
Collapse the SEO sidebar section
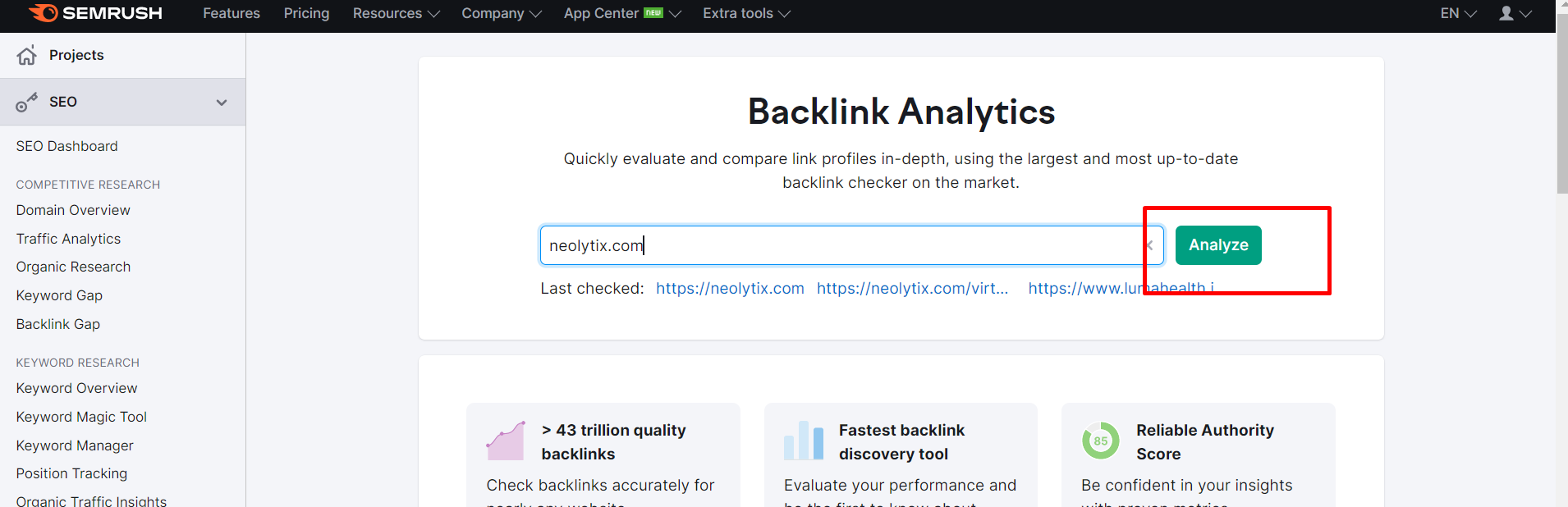coord(222,103)
